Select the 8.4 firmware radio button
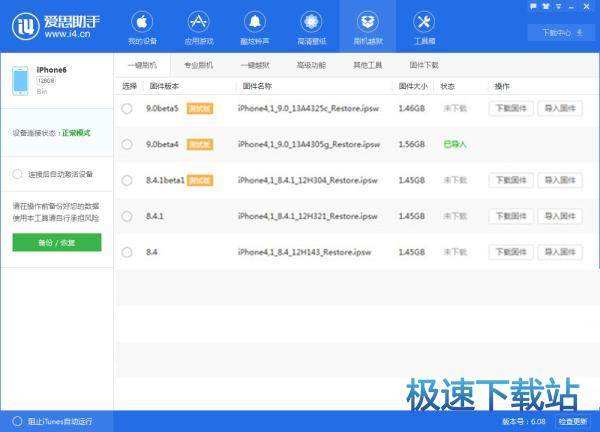Screen dimensions: 600x432 coord(127,252)
